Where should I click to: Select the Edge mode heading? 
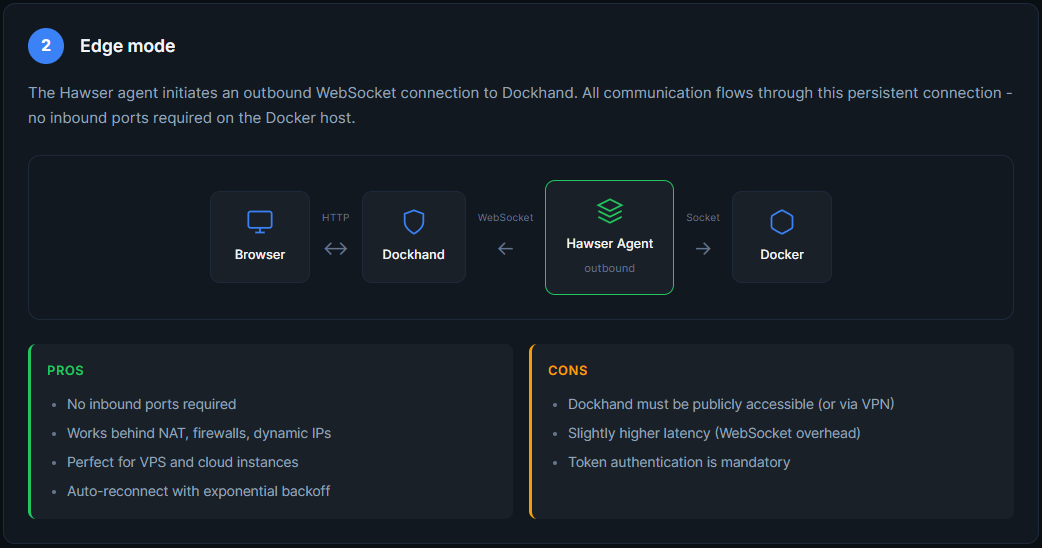(127, 46)
